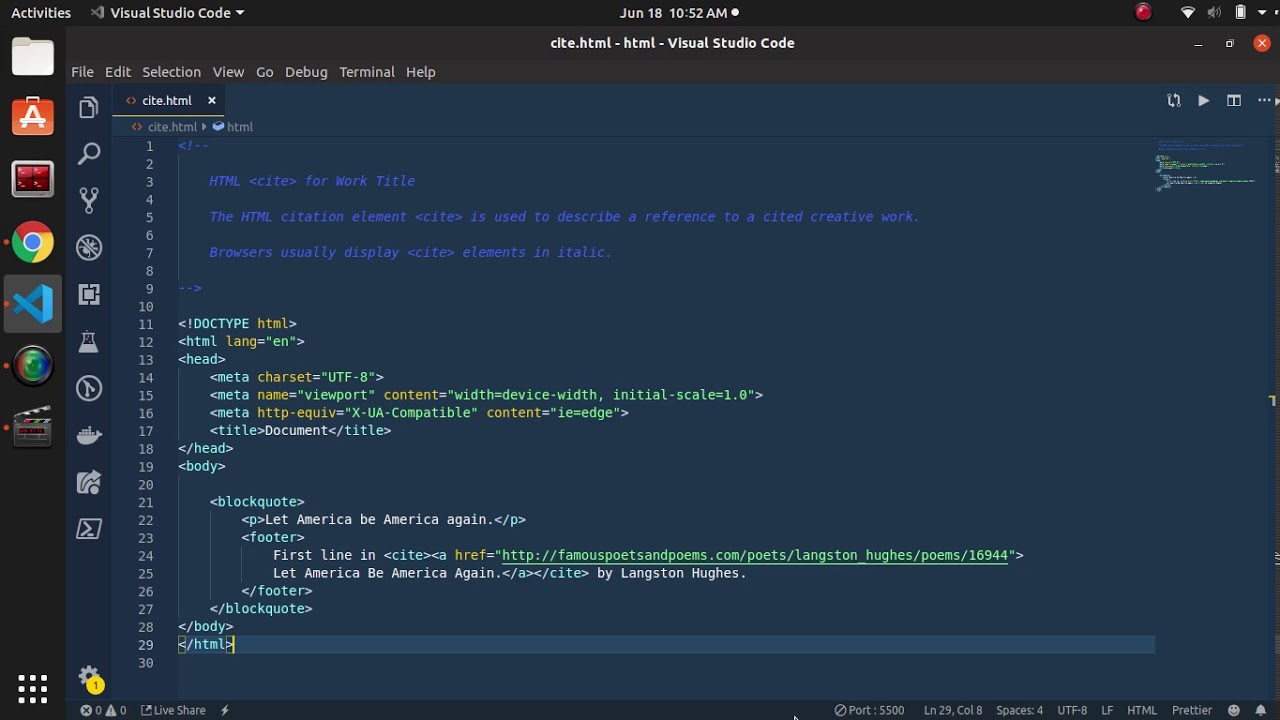
Task: Open the Debug view with crossed-out bug icon
Action: click(x=89, y=247)
